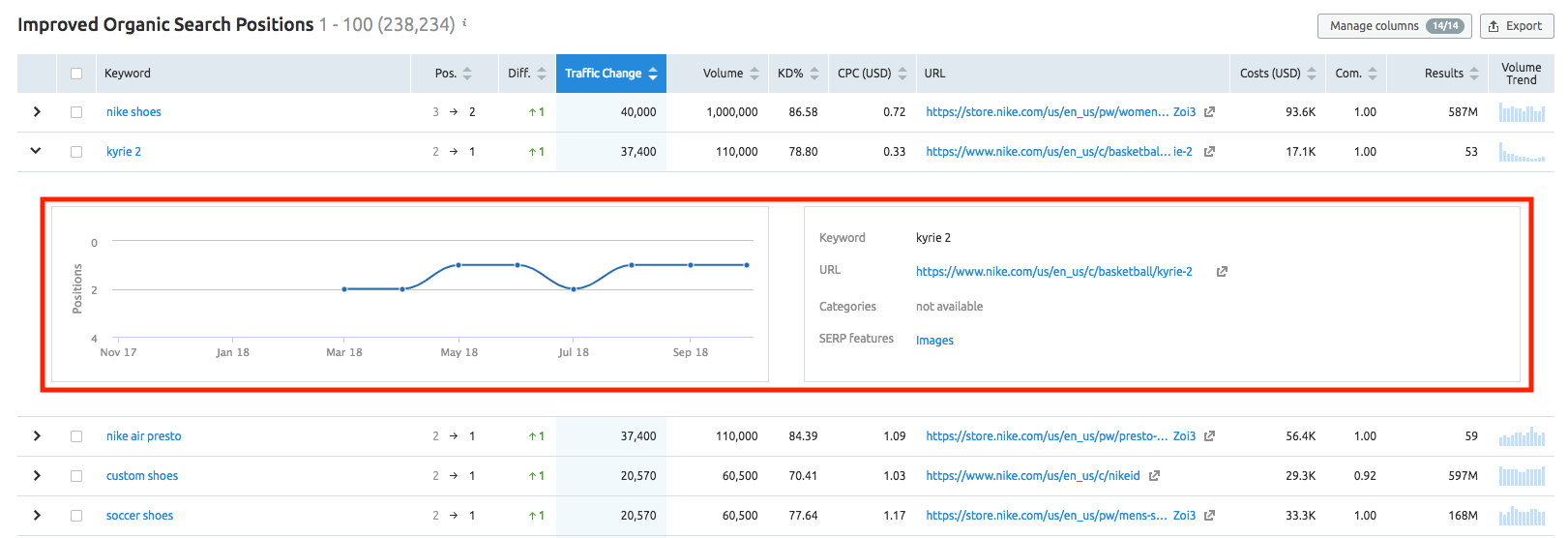The height and width of the screenshot is (538, 1568).
Task: Click the info icon beside the result count
Action: pos(464,21)
